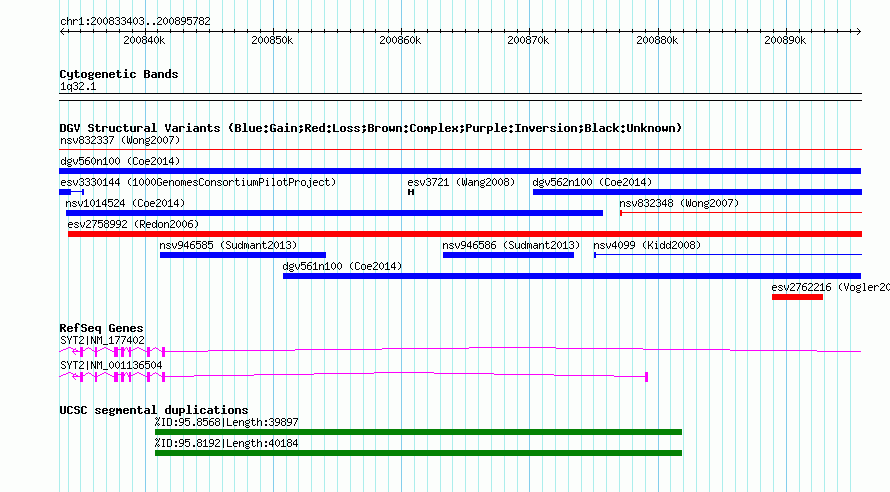Click the thick red esv2758992 loss bar
The width and height of the screenshot is (890, 492).
tap(465, 234)
